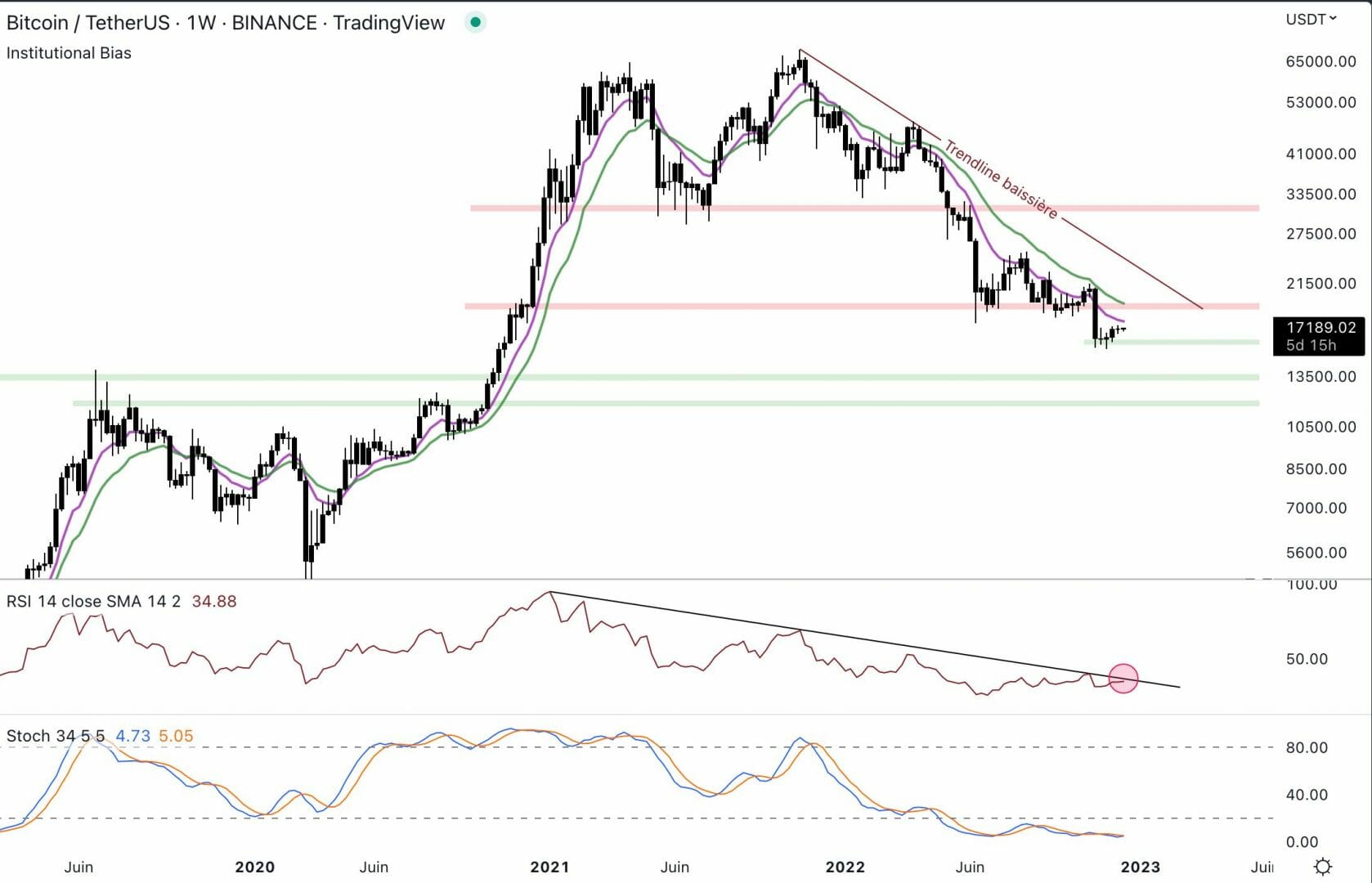Viewport: 1372px width, 883px height.
Task: Click the 65000.00 price scale label
Action: pos(1320,61)
